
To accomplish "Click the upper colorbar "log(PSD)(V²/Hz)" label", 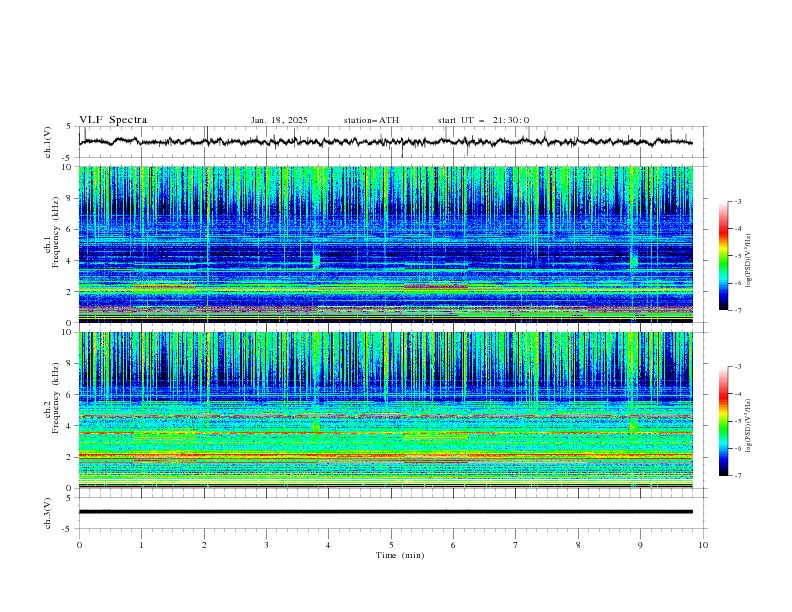I will tap(749, 260).
